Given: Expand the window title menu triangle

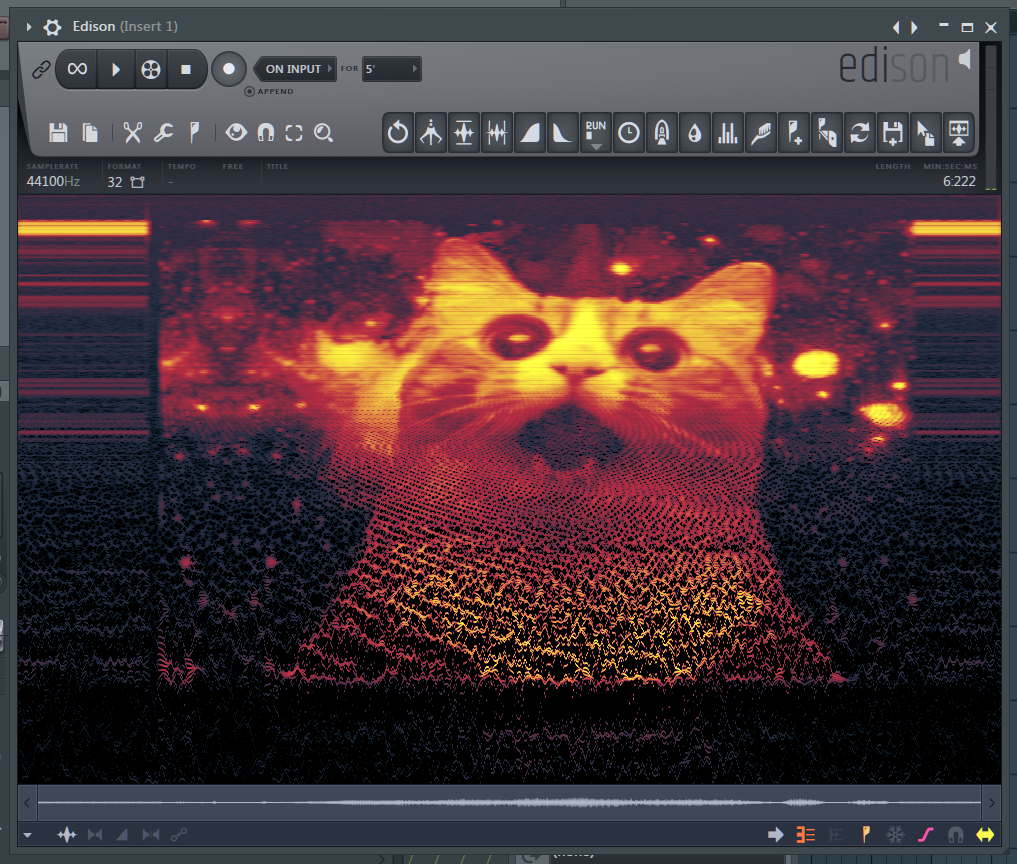Looking at the screenshot, I should [x=29, y=27].
